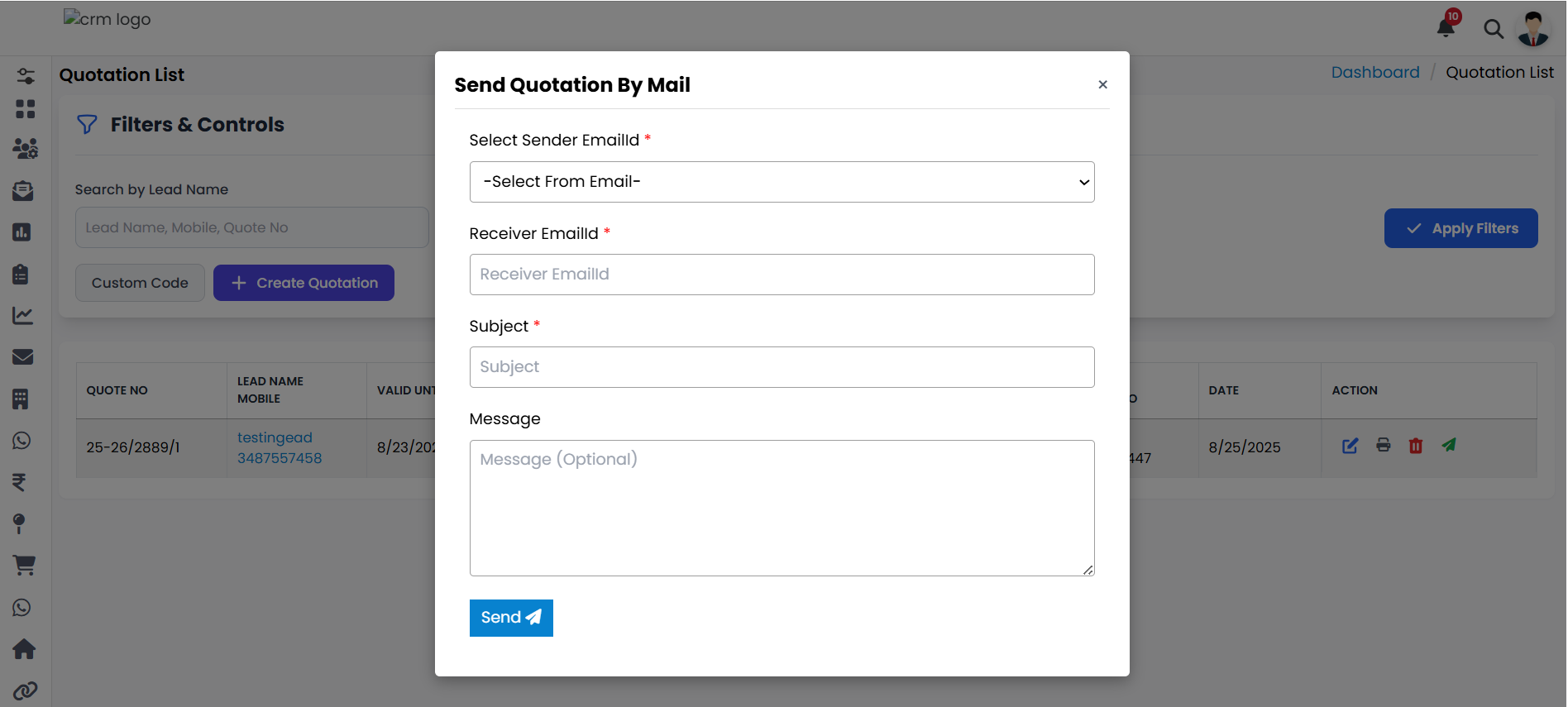Screen dimensions: 1568x707
Task: Open the notifications bell with 10 alerts
Action: [1444, 27]
